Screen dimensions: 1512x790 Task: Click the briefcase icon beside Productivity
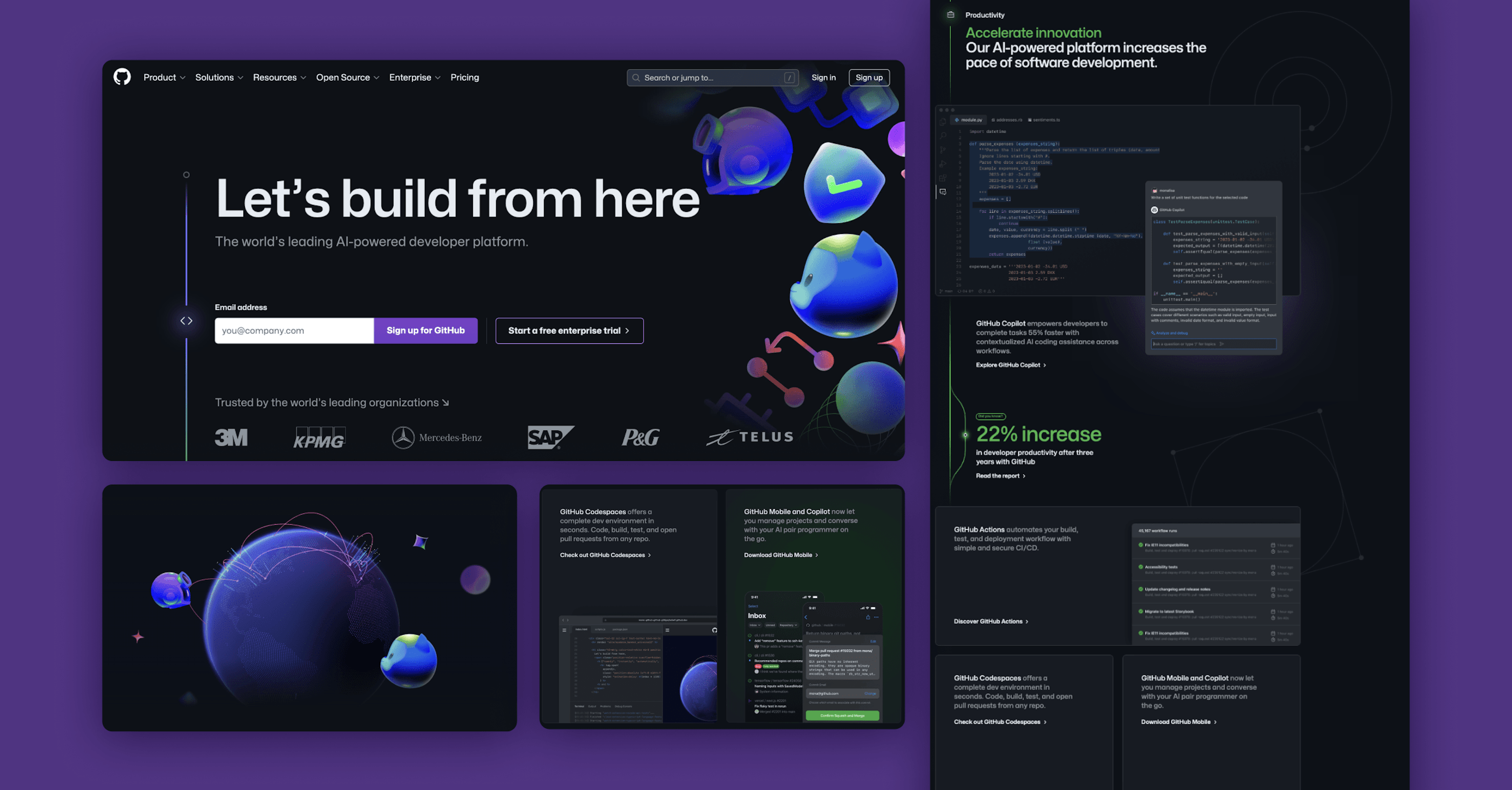950,15
